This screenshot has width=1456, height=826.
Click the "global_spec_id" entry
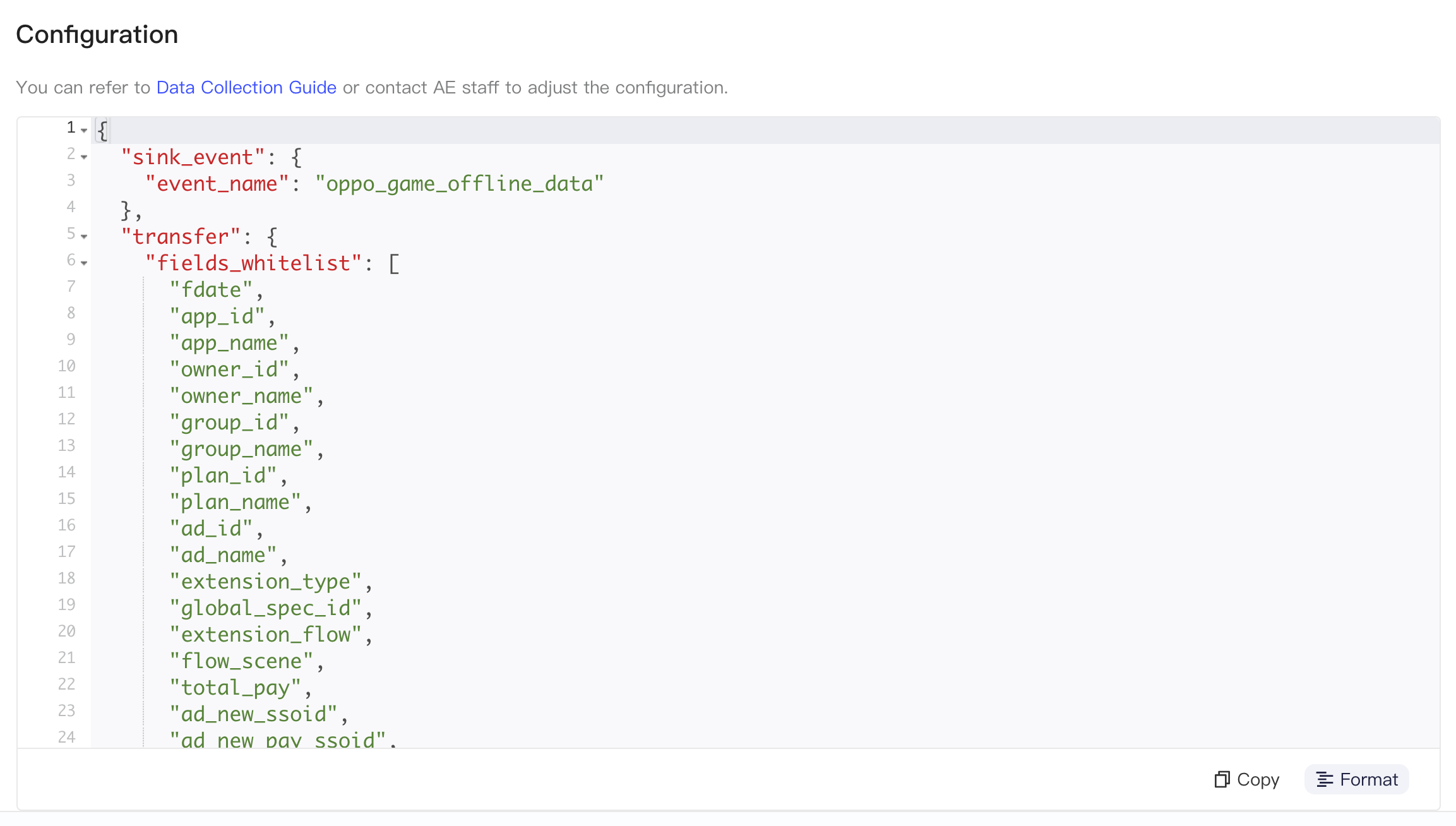point(265,608)
